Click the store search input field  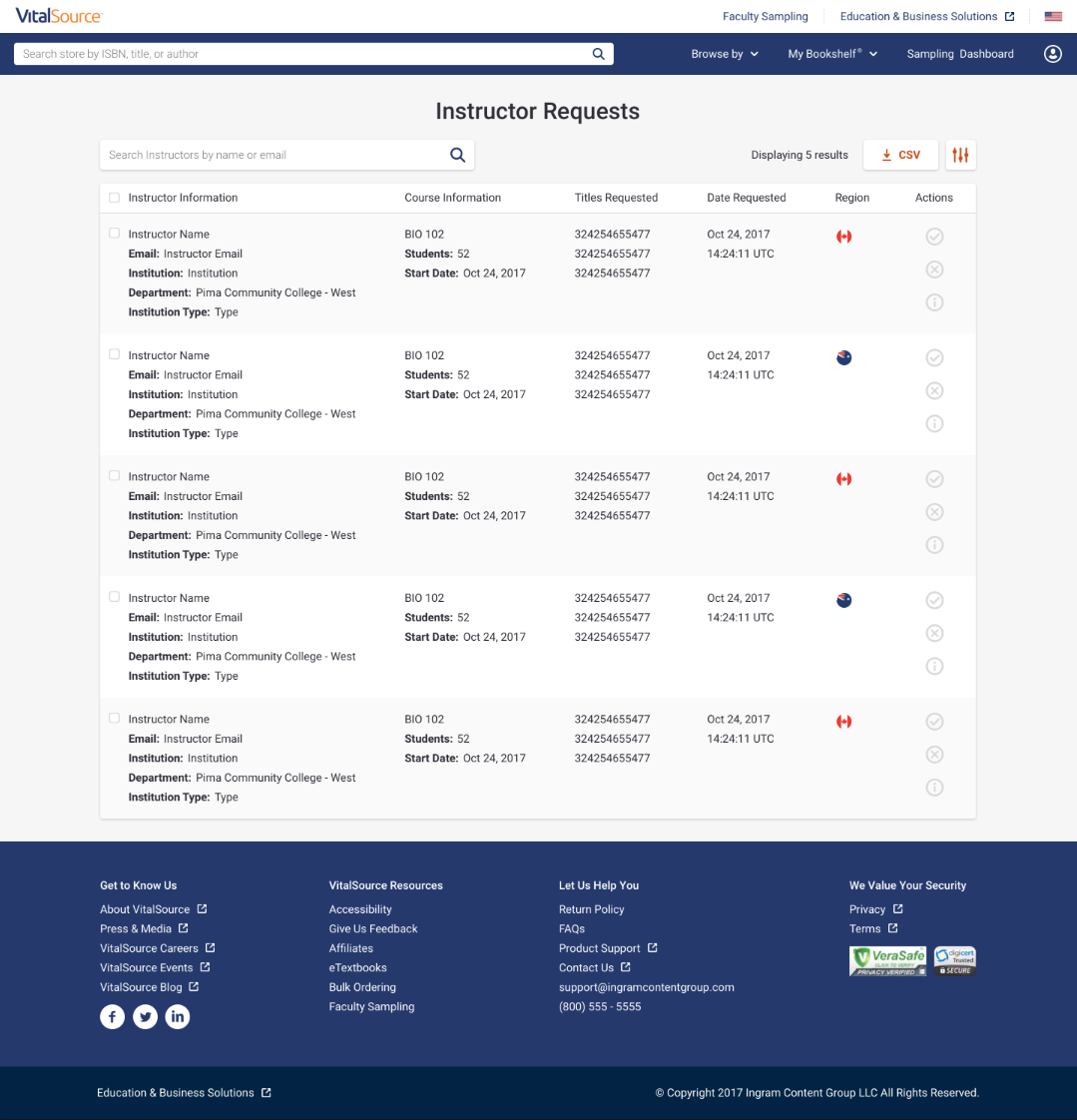(299, 53)
